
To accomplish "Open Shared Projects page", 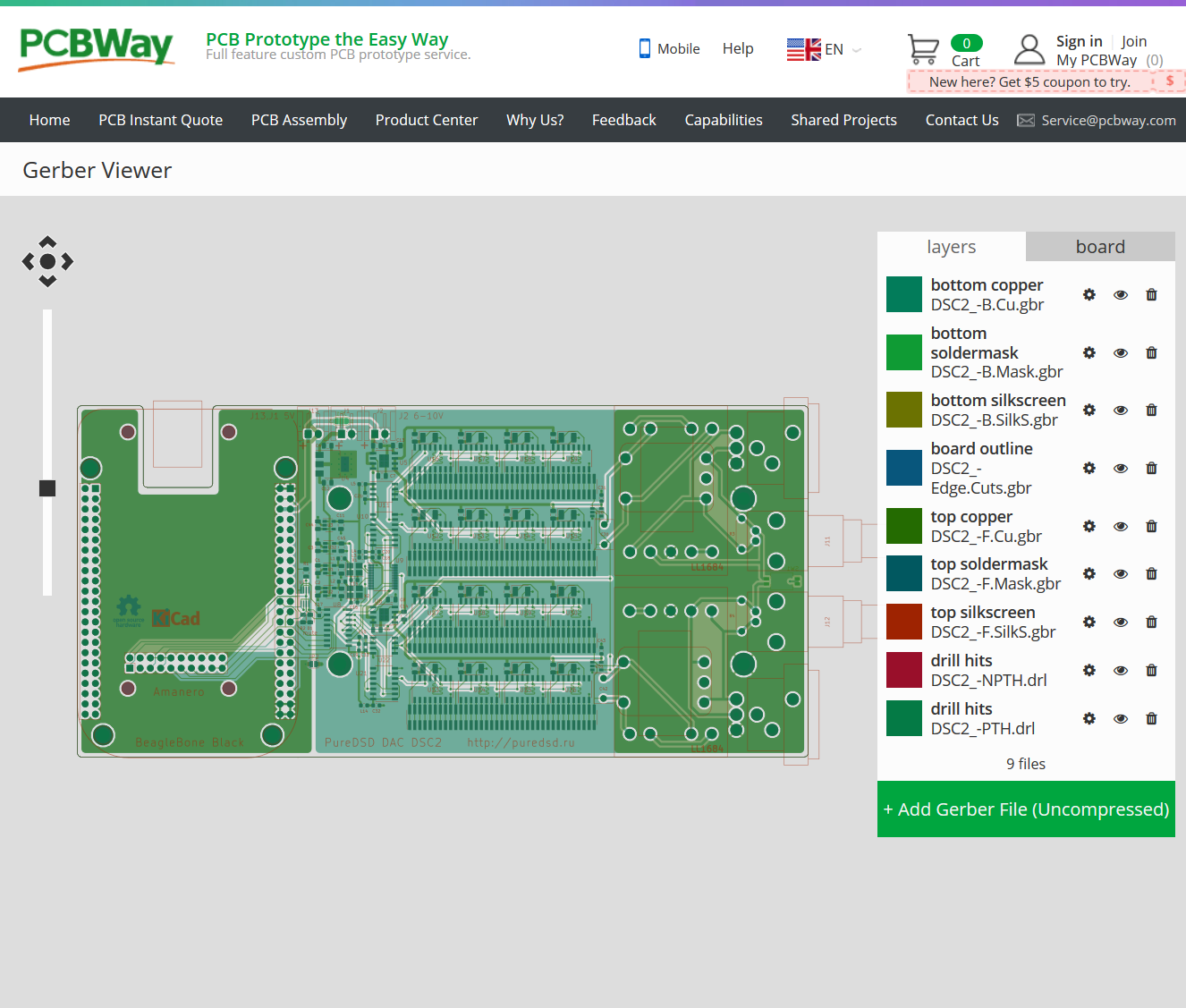I will pyautogui.click(x=843, y=120).
